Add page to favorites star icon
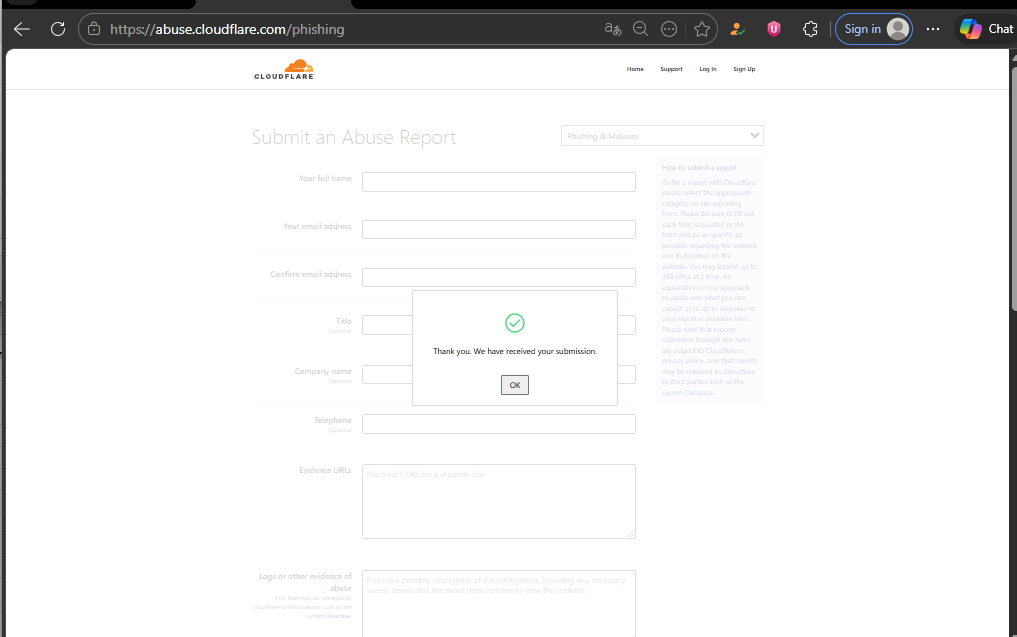Image resolution: width=1017 pixels, height=637 pixels. 702,29
